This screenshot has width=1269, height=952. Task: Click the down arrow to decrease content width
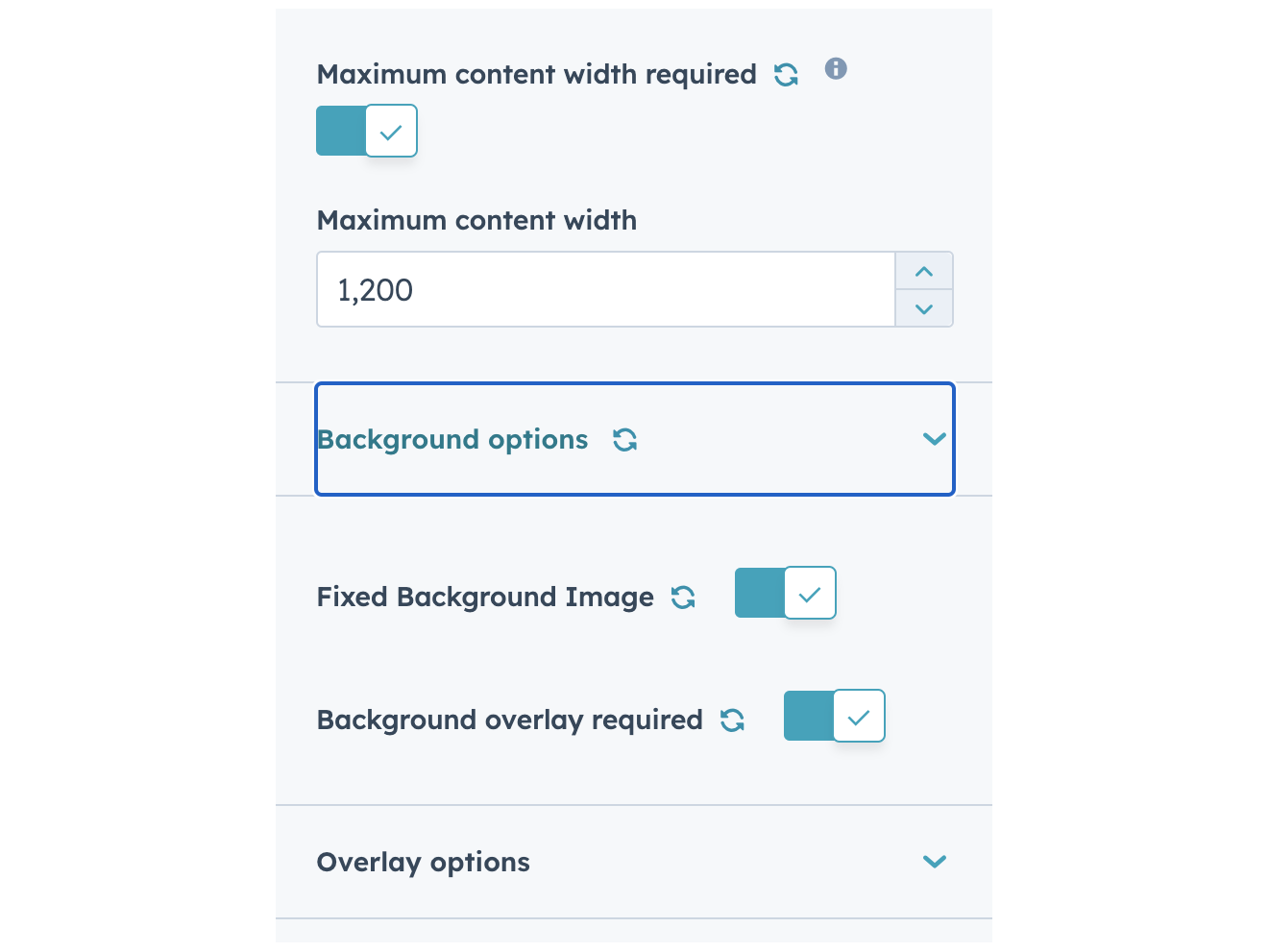923,308
